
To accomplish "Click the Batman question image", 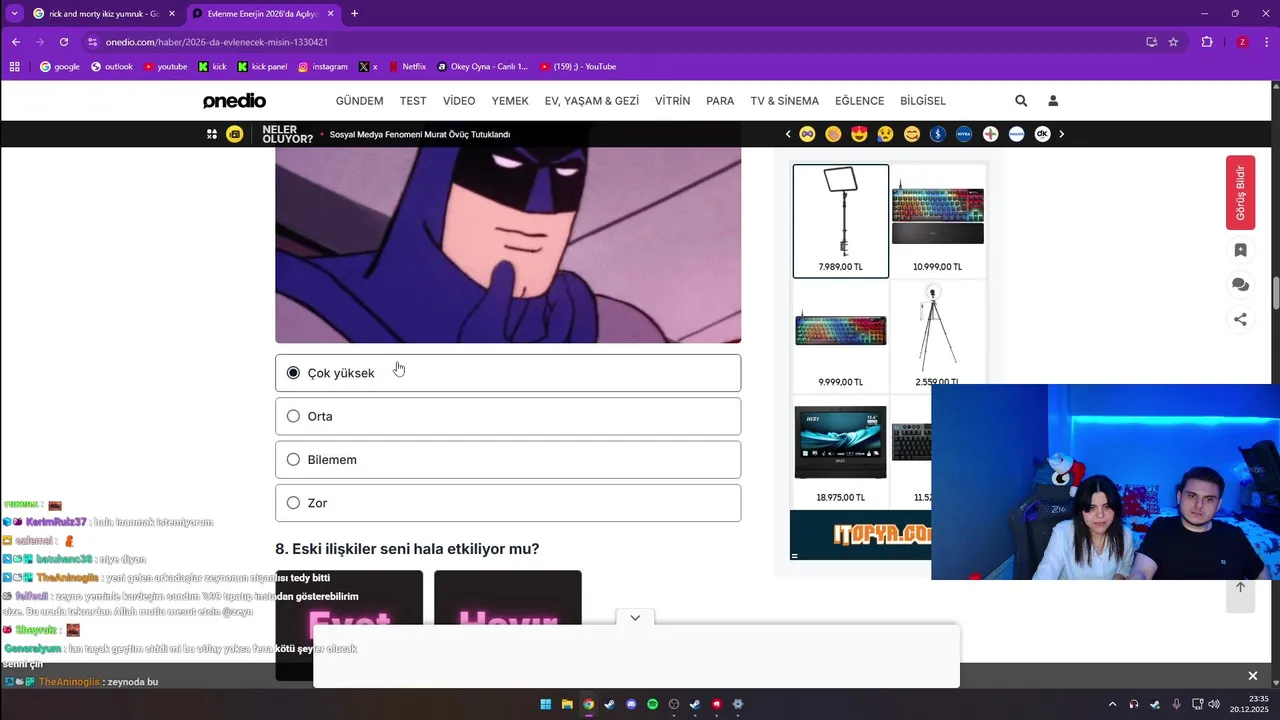I will point(508,245).
